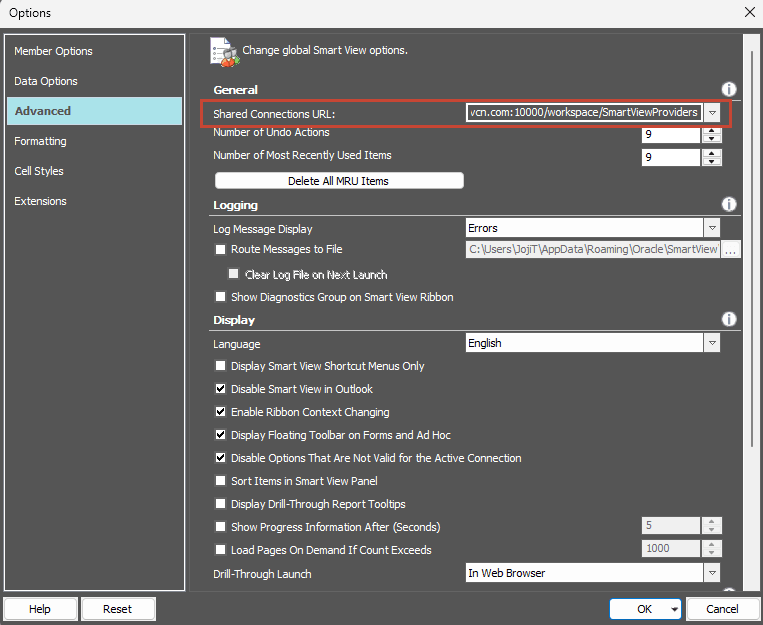Click the Help button
This screenshot has width=763, height=625.
(40, 609)
